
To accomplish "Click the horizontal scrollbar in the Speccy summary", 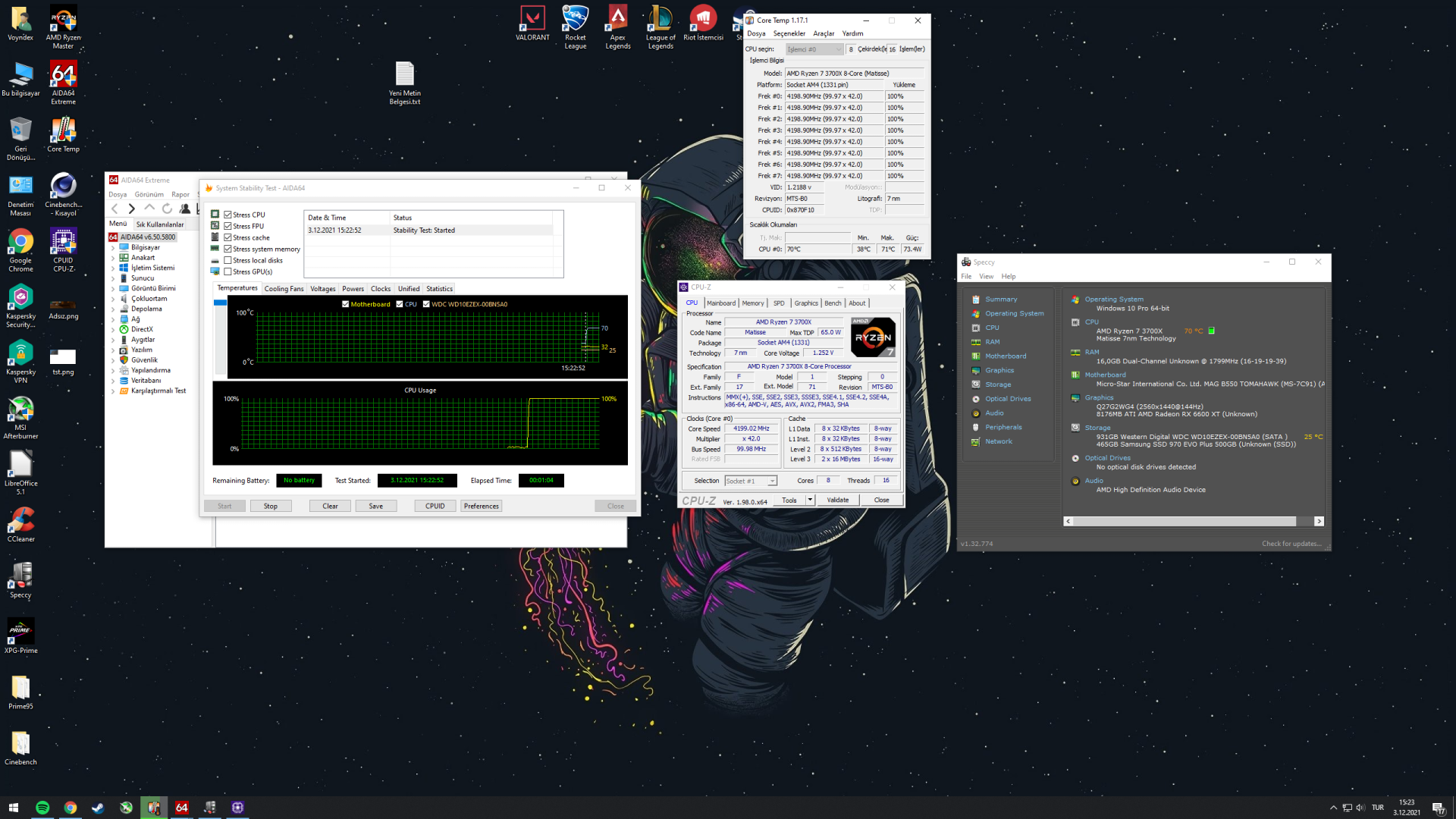I will tap(1185, 521).
